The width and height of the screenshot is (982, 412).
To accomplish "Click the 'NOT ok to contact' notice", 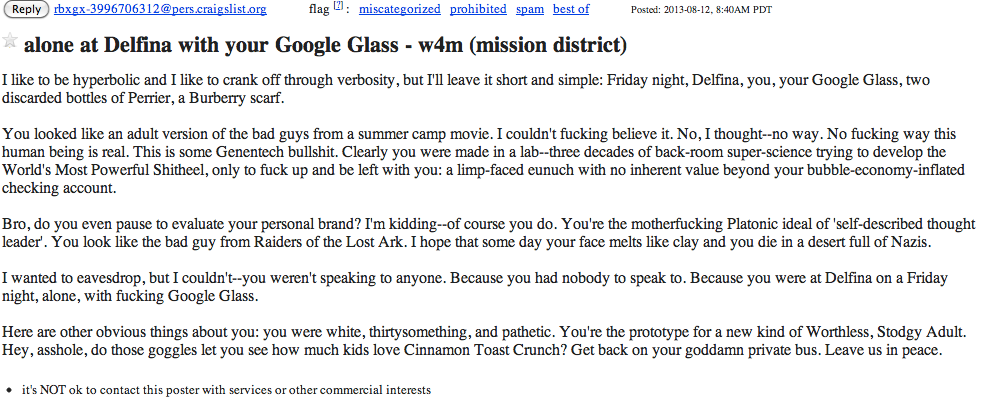I will tap(226, 390).
